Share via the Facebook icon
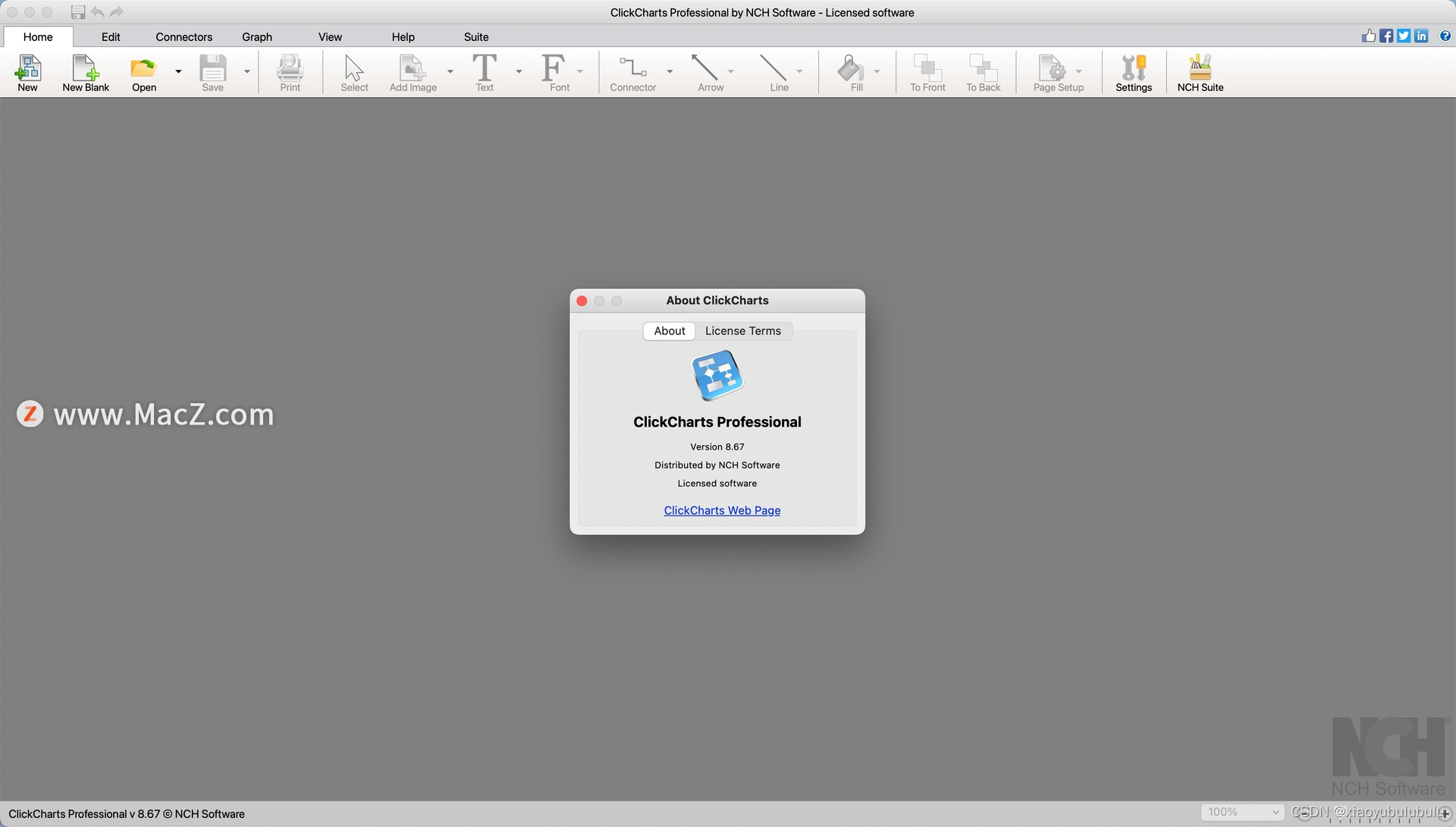 (x=1386, y=36)
